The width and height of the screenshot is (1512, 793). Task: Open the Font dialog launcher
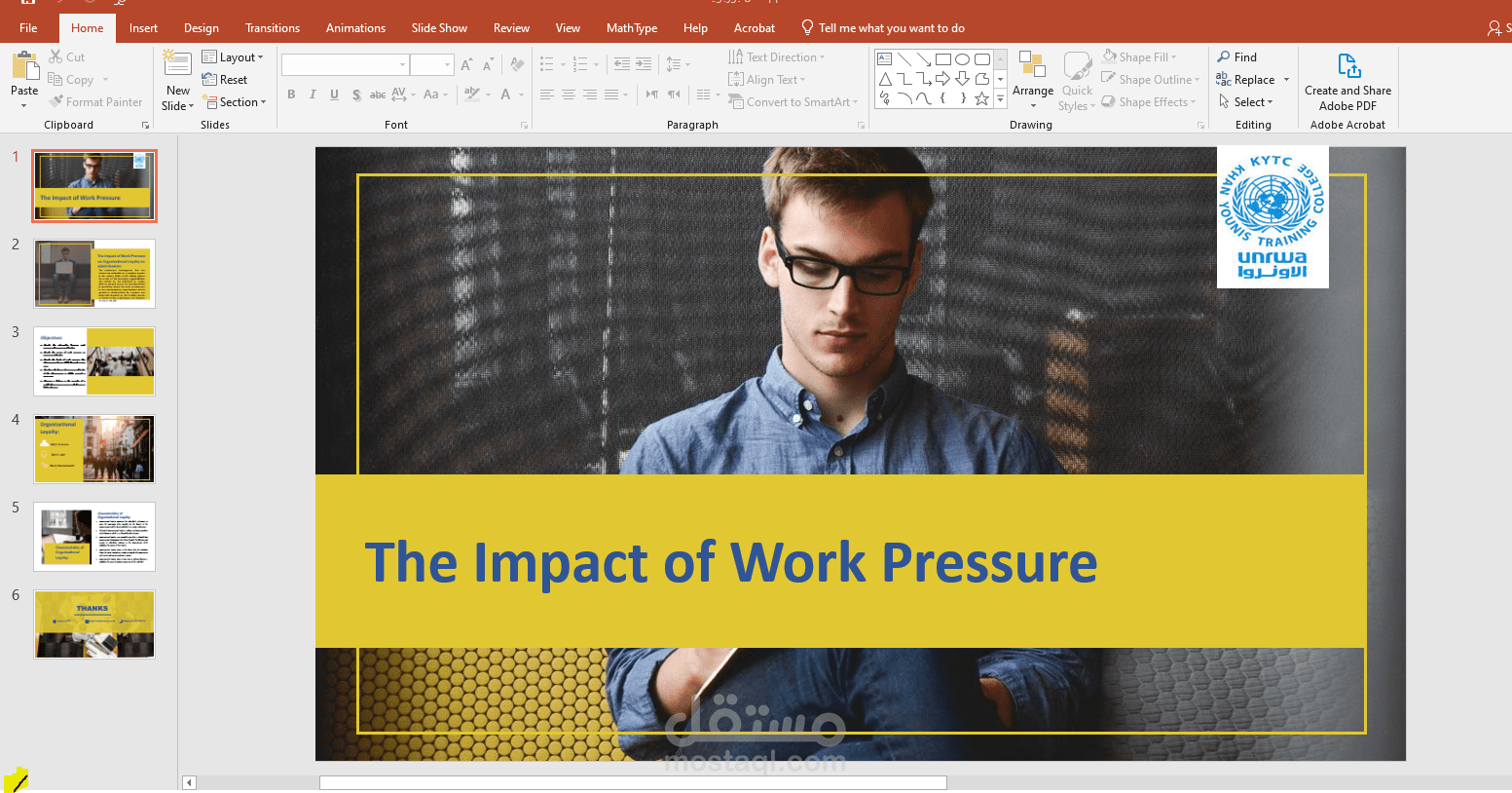pyautogui.click(x=524, y=126)
